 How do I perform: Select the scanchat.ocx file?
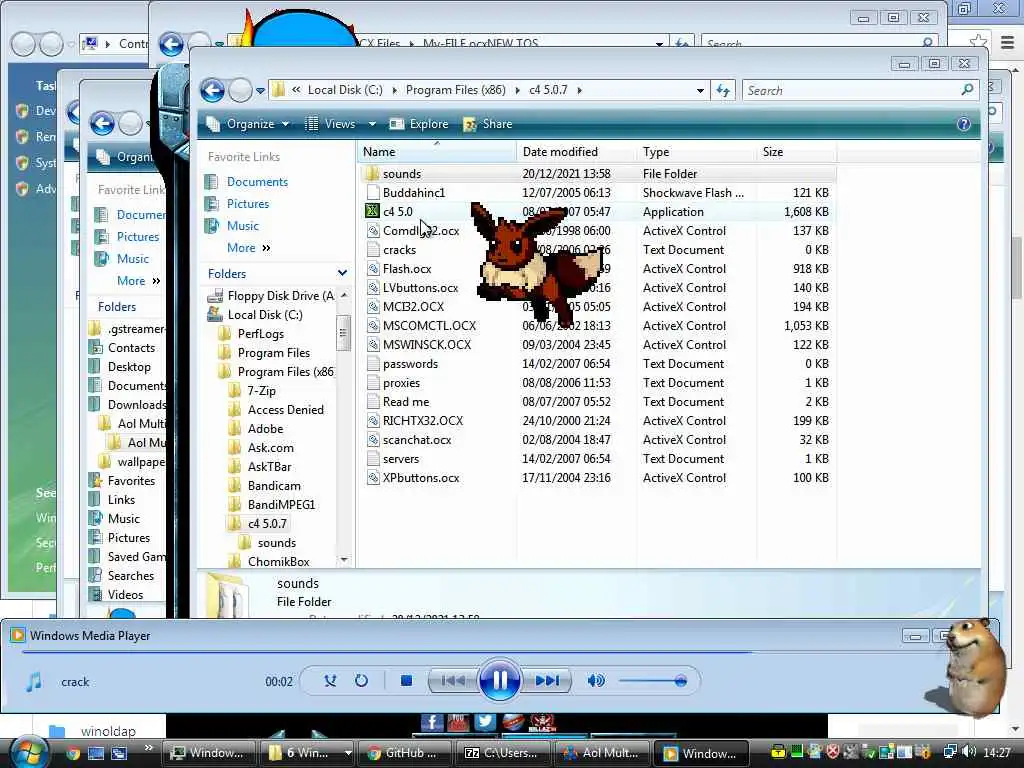(x=417, y=440)
